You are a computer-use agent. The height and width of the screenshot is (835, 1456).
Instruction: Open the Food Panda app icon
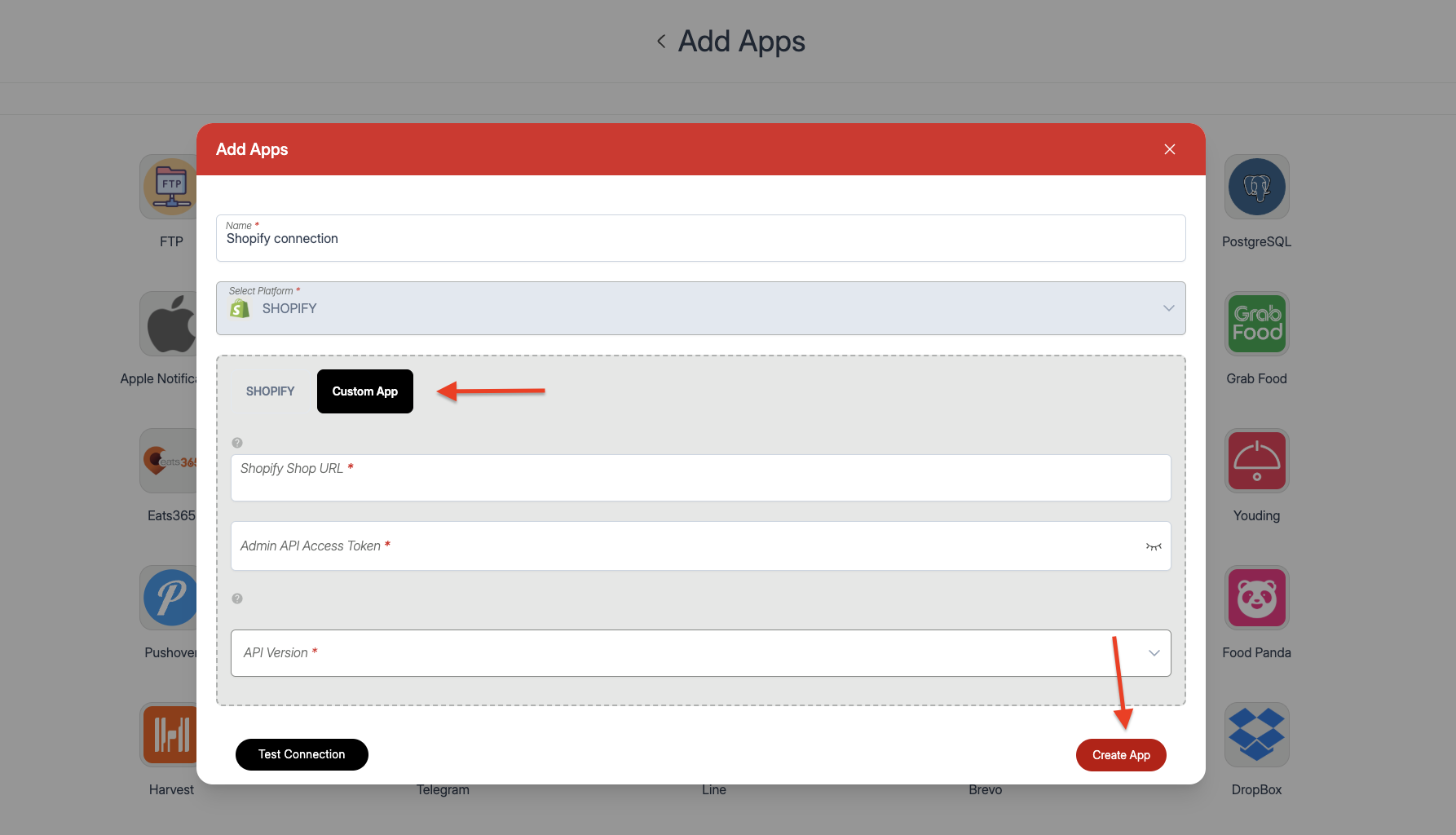pos(1256,598)
